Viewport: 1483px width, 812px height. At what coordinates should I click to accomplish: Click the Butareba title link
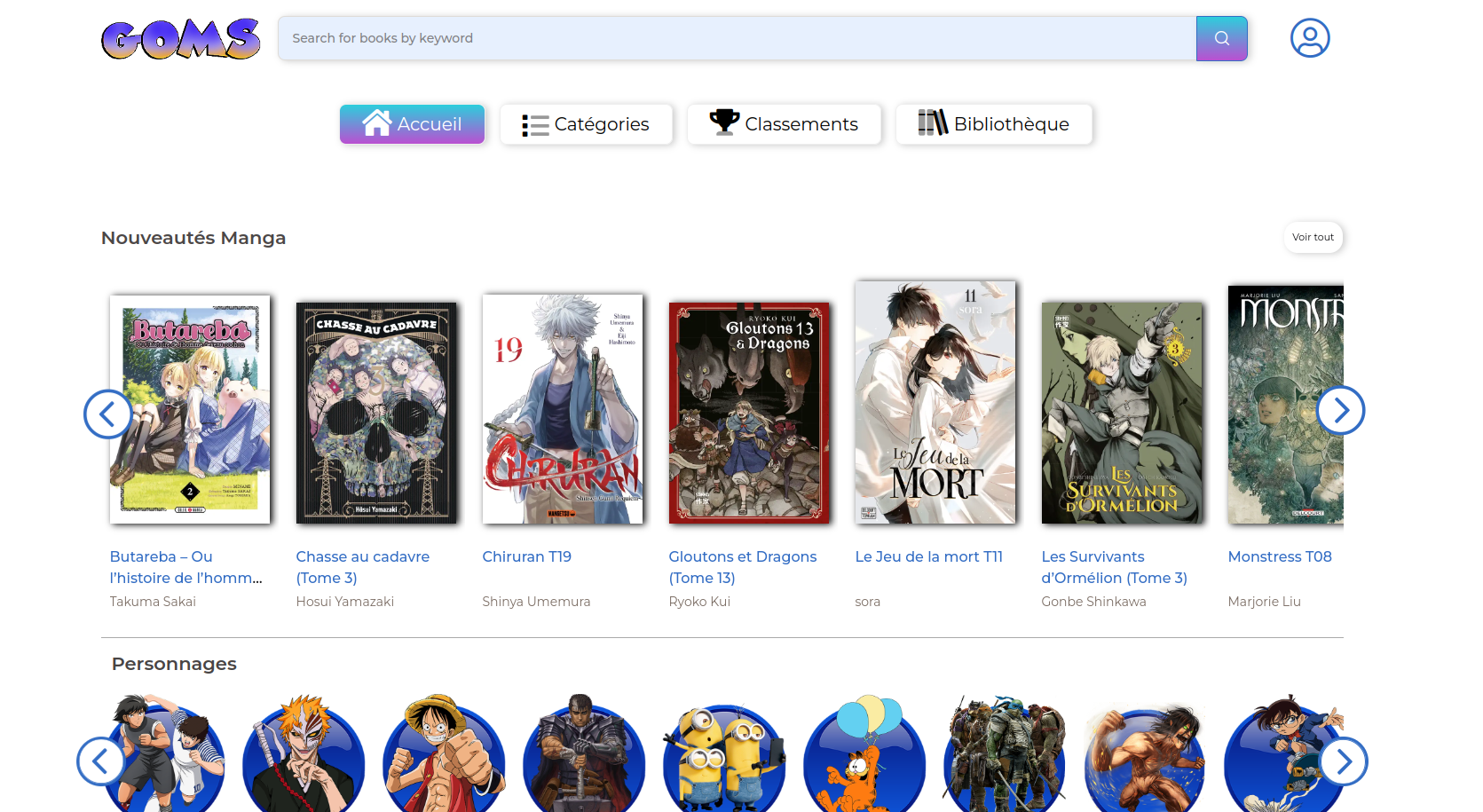click(x=186, y=567)
